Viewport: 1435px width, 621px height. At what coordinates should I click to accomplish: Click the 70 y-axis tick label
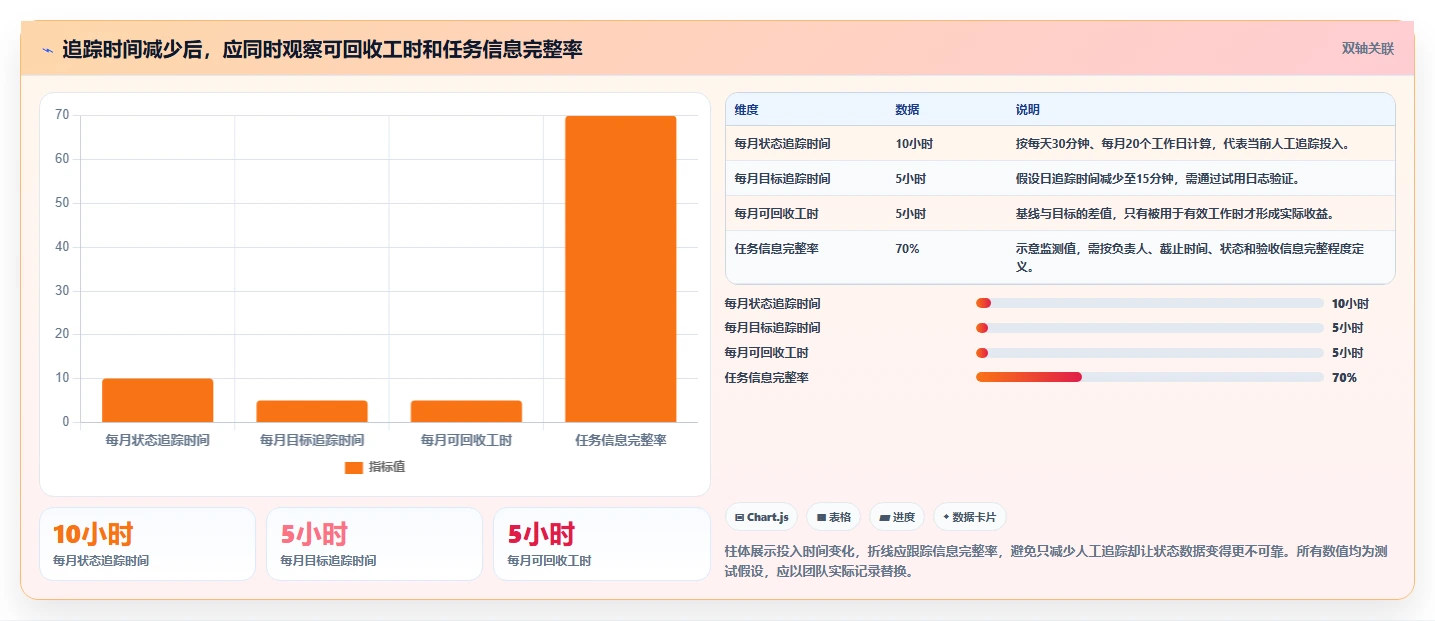click(62, 115)
